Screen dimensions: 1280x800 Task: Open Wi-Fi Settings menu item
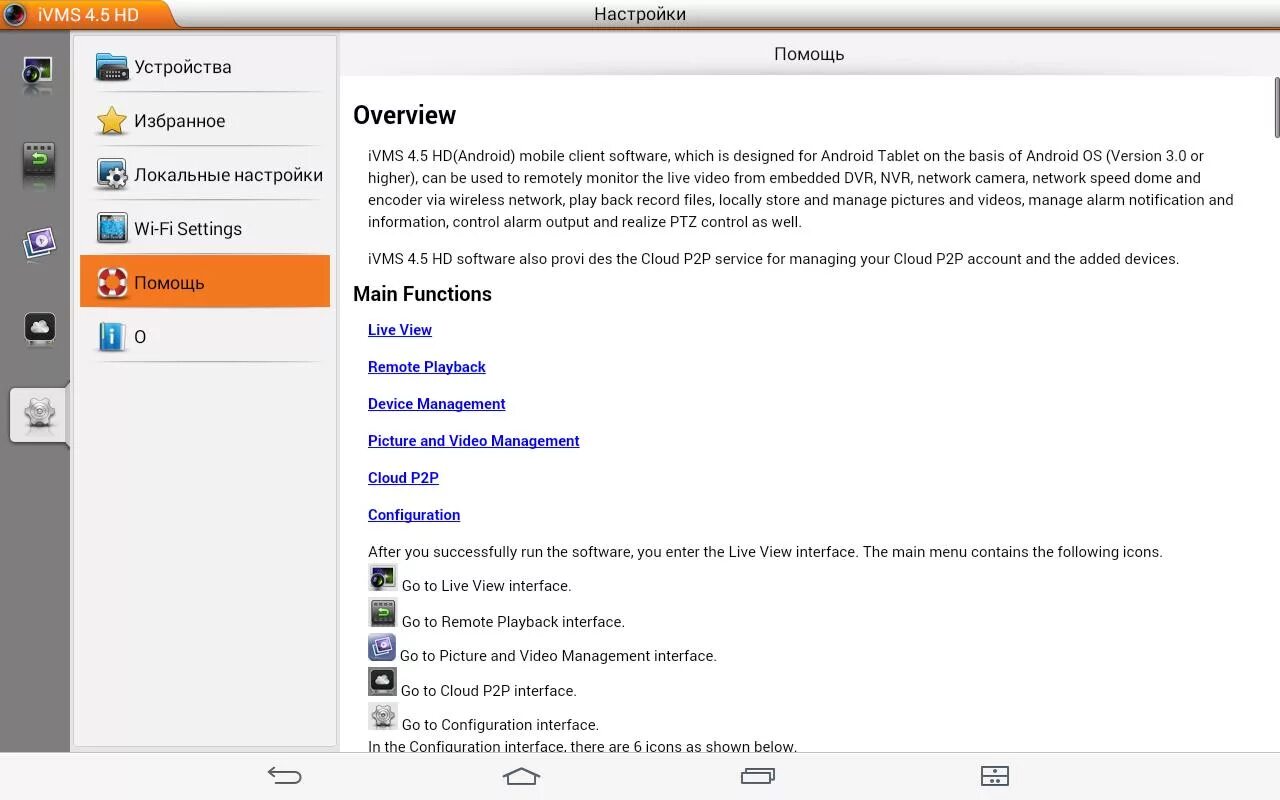click(x=205, y=229)
